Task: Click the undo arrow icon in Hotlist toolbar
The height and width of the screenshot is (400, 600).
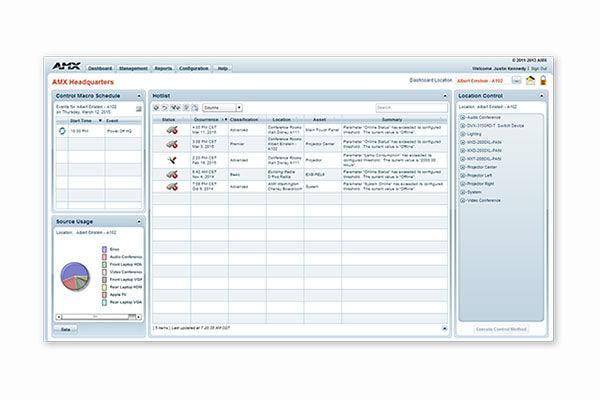Action: pos(165,108)
